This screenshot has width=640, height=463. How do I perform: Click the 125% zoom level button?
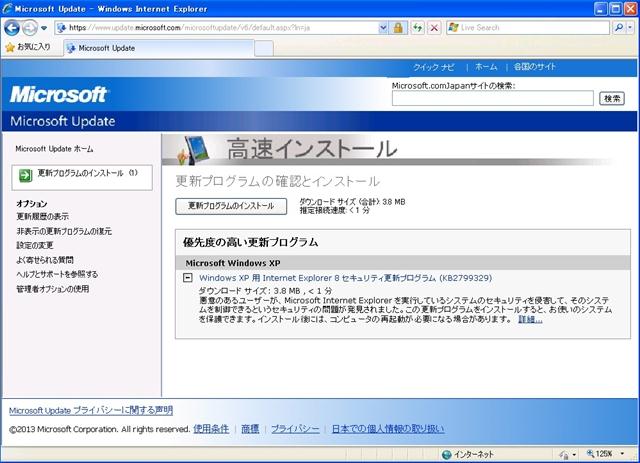pos(600,454)
